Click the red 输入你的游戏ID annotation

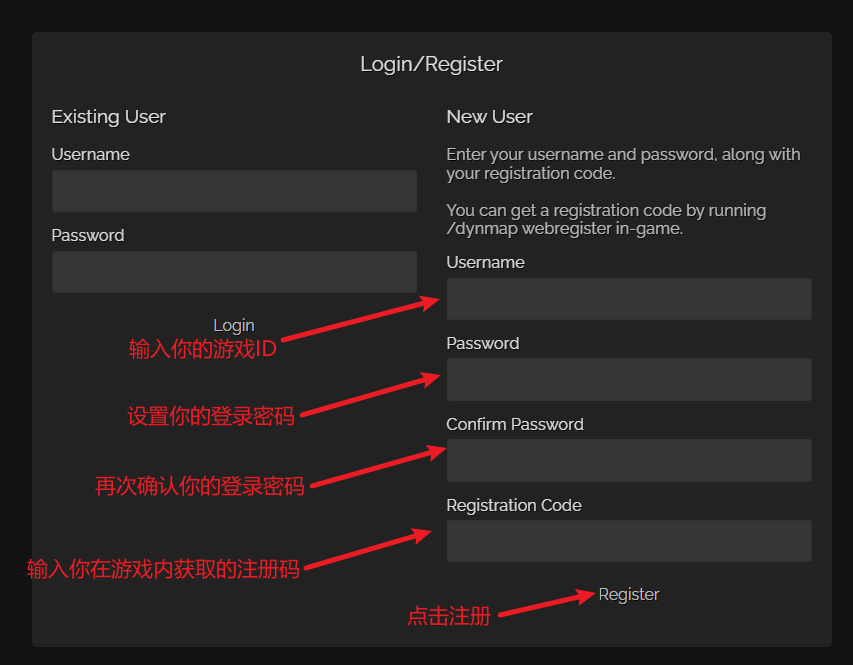pyautogui.click(x=202, y=350)
